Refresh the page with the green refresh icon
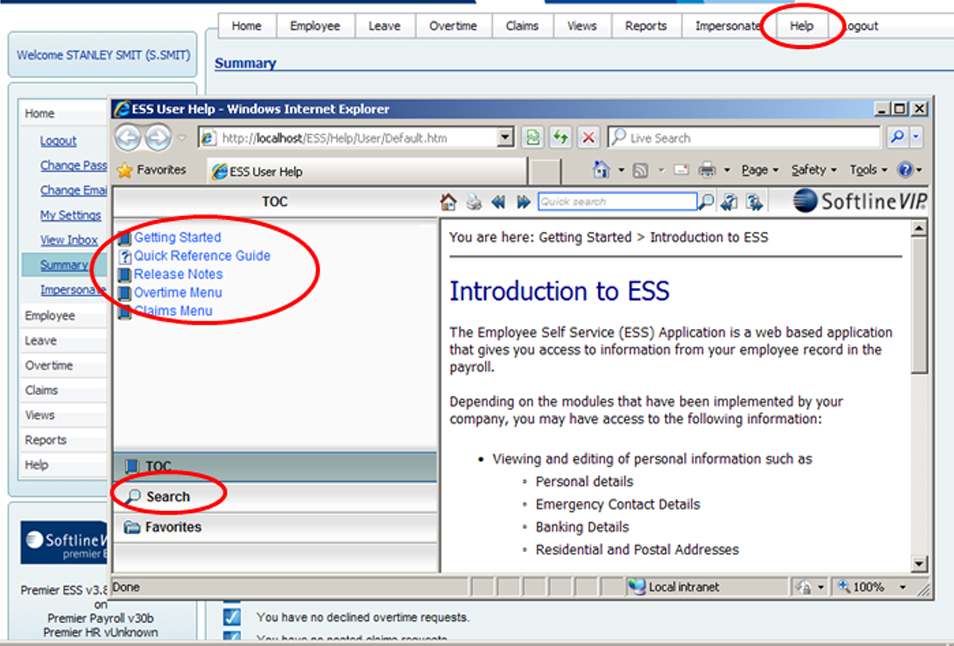This screenshot has height=646, width=954. tap(560, 137)
